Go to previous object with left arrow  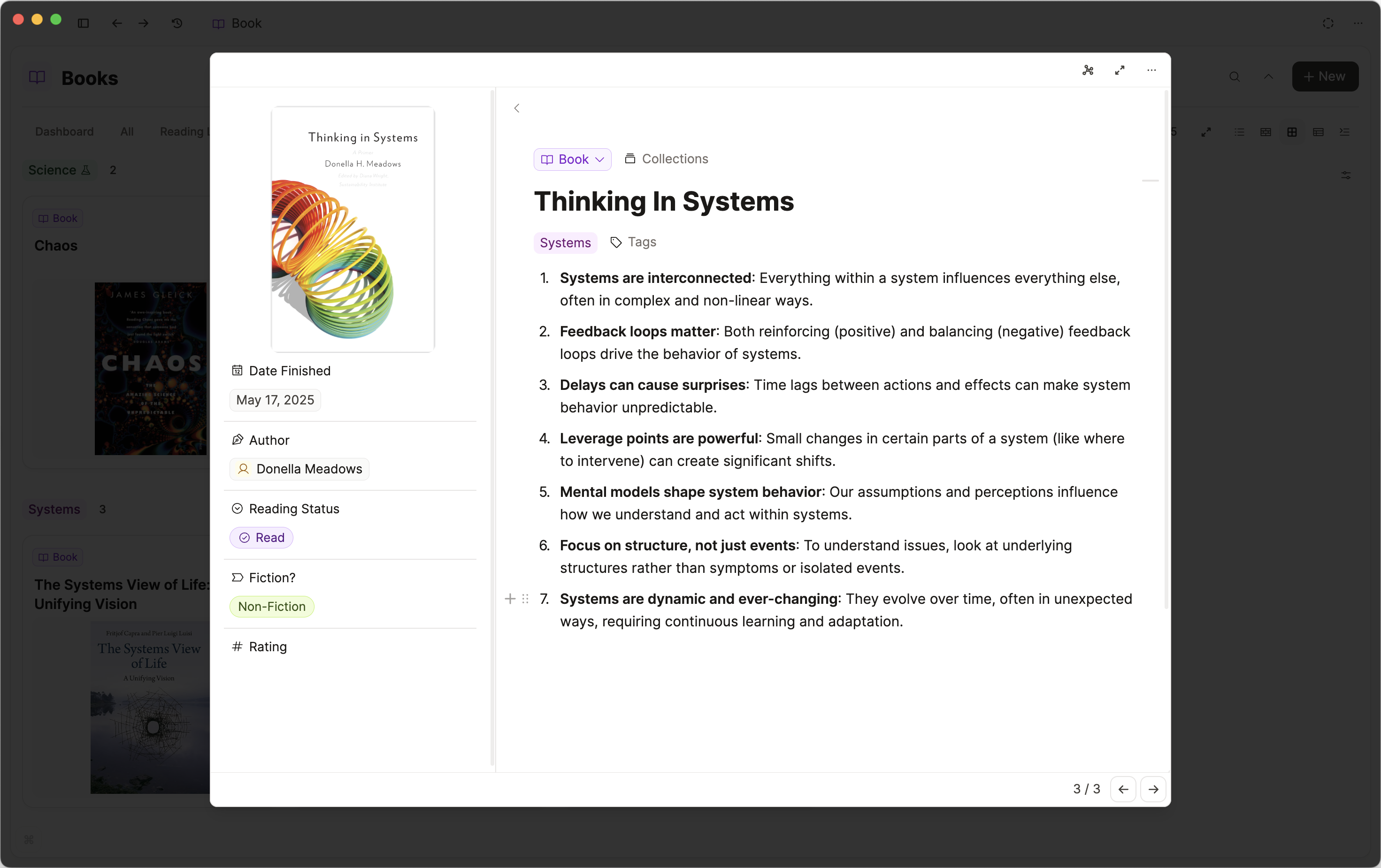pyautogui.click(x=1123, y=790)
